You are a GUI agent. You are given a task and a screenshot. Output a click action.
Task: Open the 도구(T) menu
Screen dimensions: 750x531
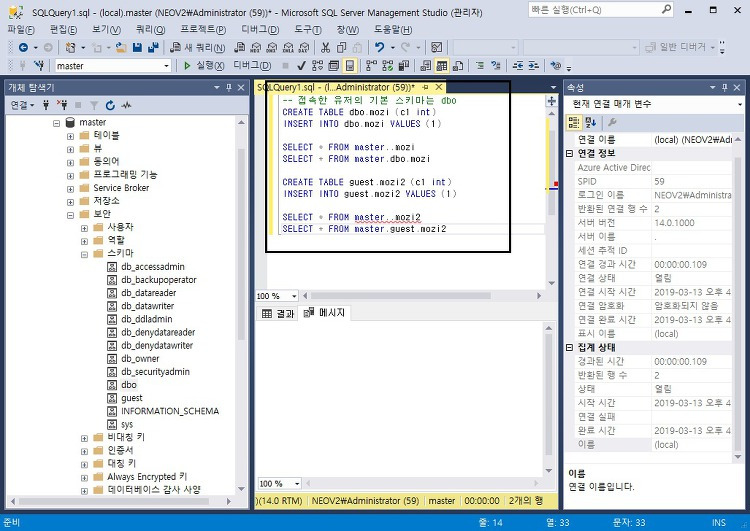click(x=308, y=30)
